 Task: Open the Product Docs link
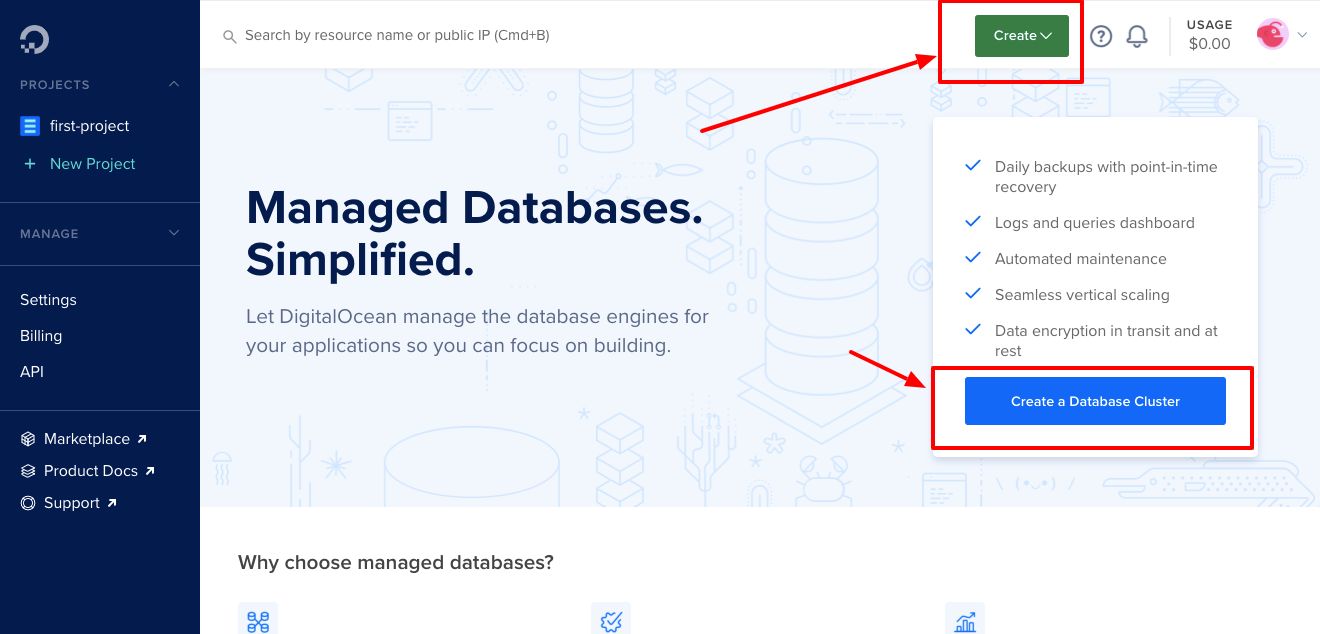click(x=91, y=471)
